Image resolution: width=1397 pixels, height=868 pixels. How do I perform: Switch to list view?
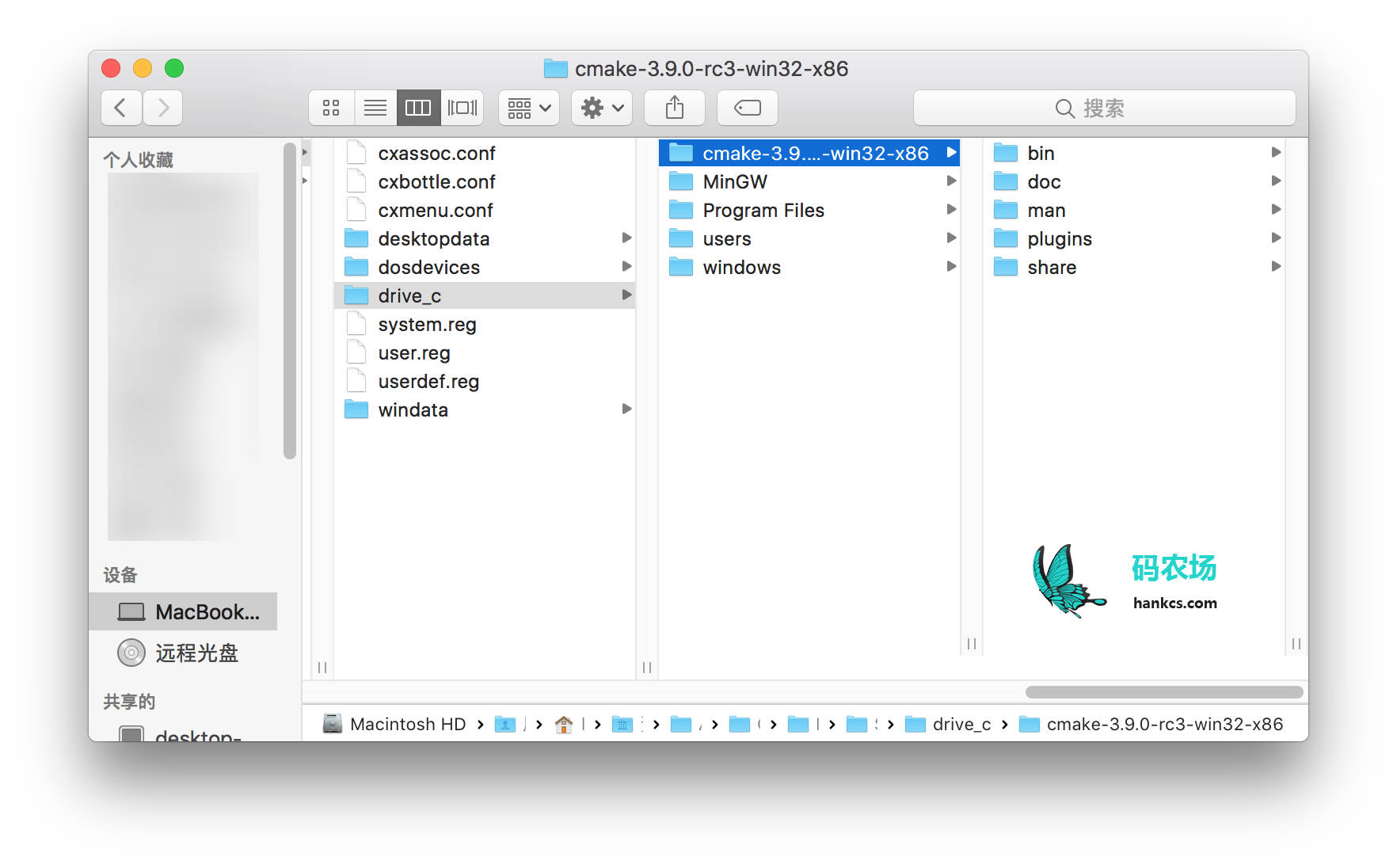coord(375,108)
